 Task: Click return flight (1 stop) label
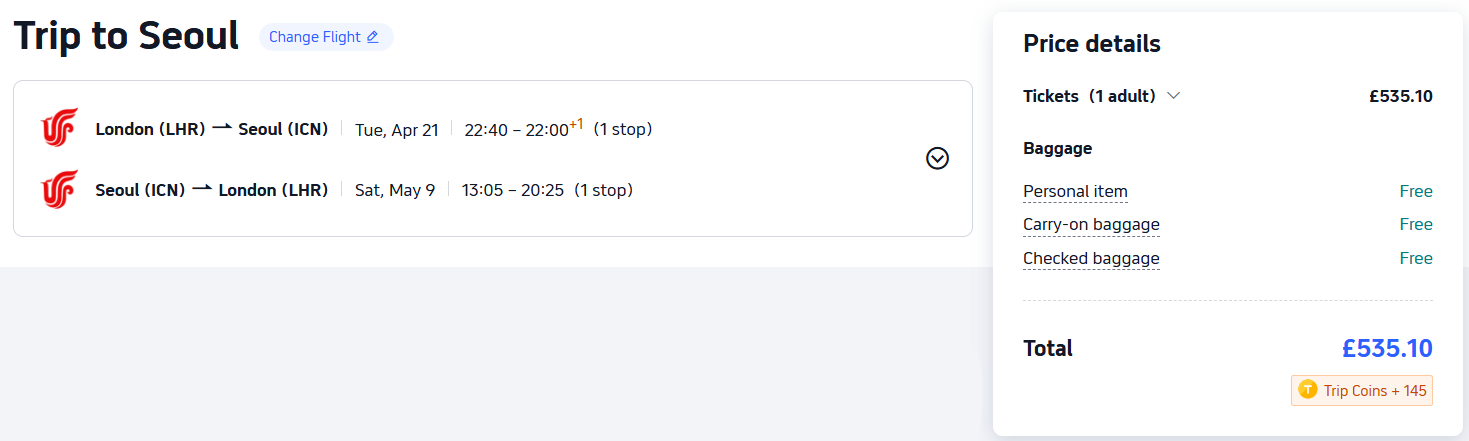coord(603,190)
